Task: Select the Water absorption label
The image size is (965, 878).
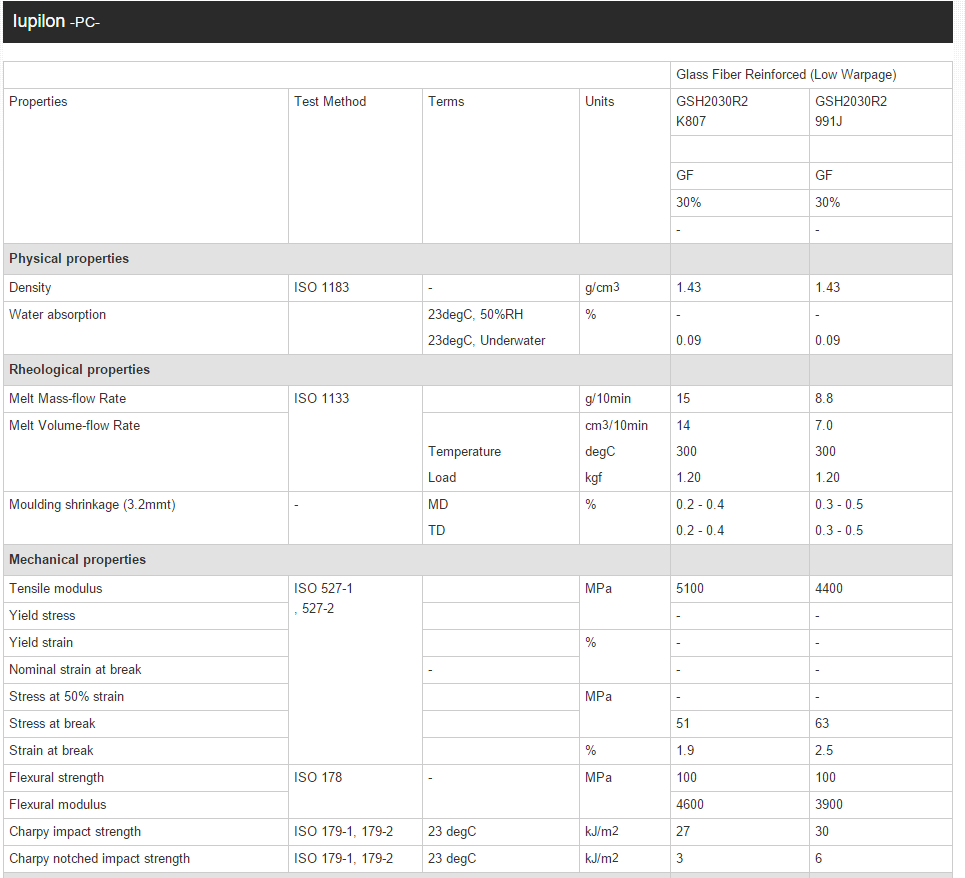Action: tap(57, 314)
